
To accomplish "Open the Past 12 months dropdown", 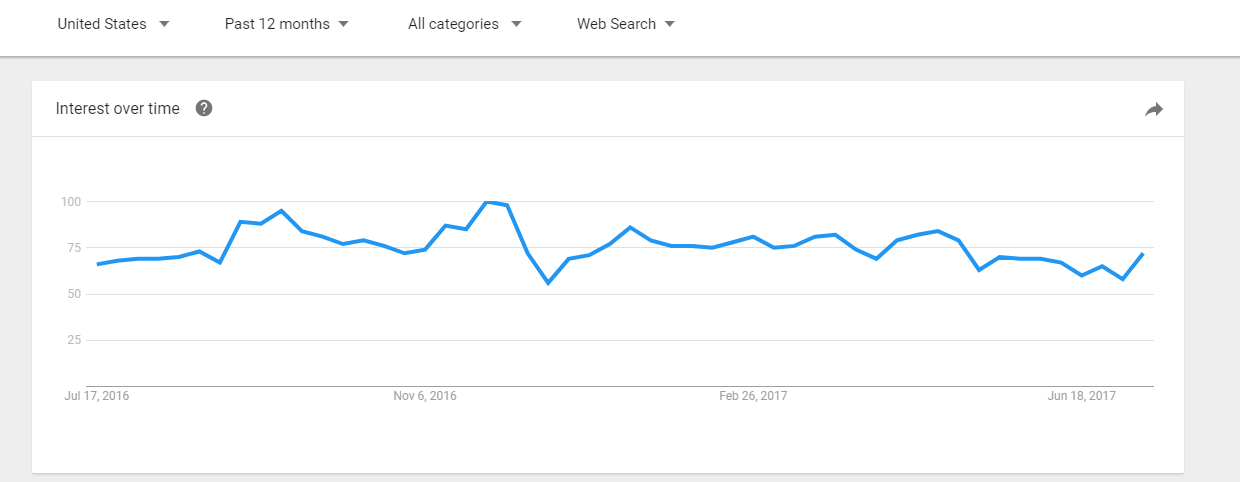I will [x=287, y=24].
